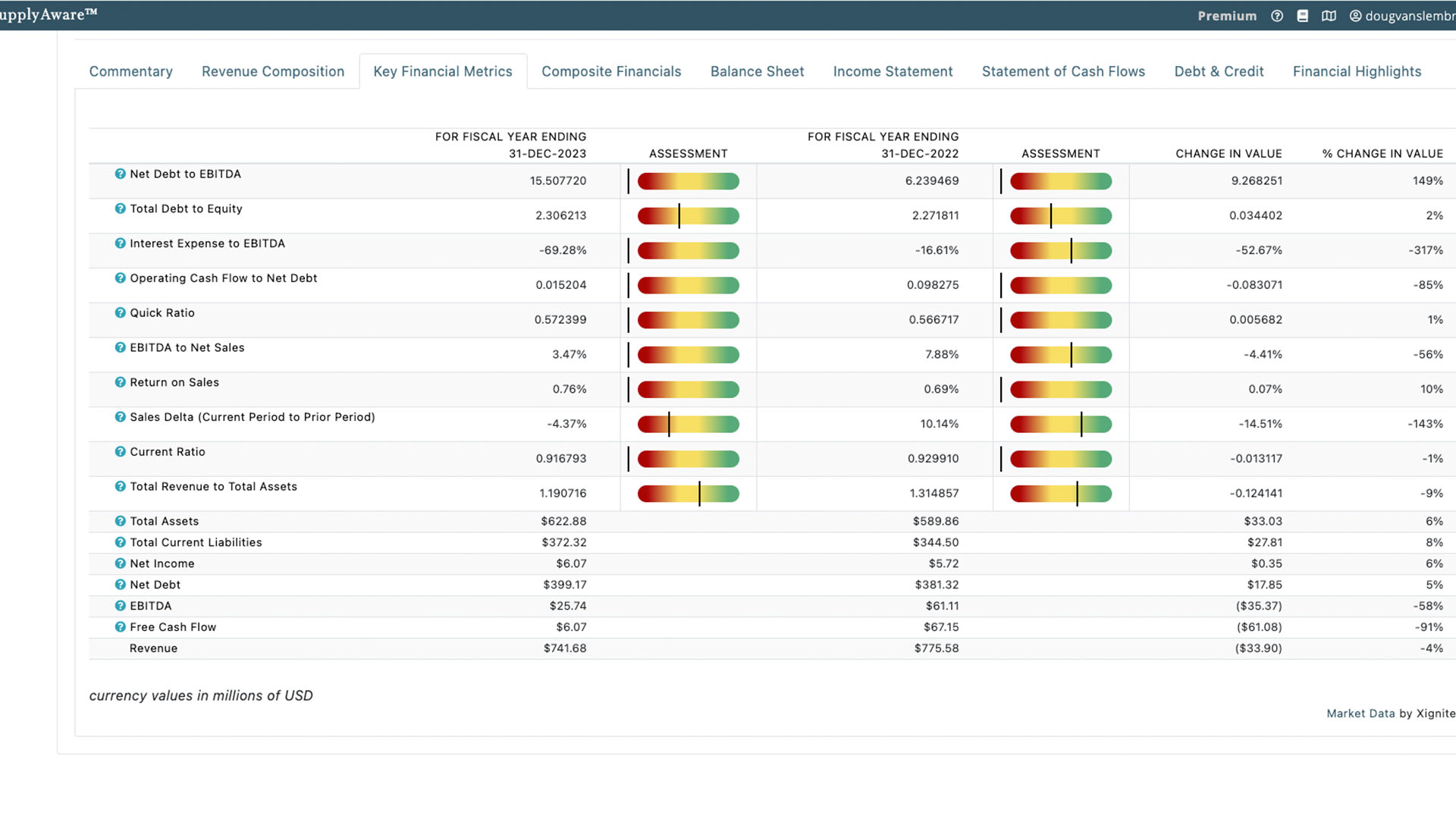Open user account dougvanslembr menu

(x=1403, y=16)
